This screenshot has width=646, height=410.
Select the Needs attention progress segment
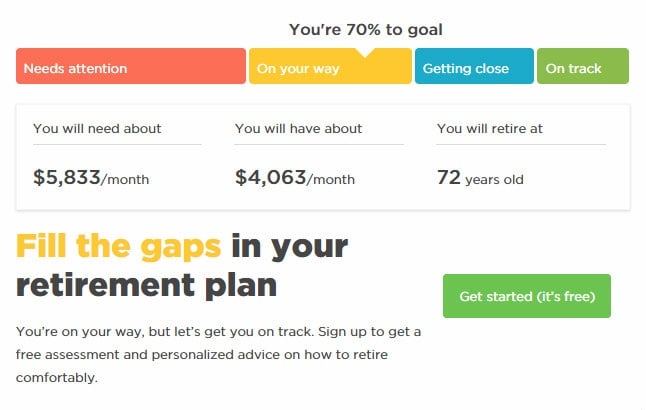pyautogui.click(x=131, y=66)
